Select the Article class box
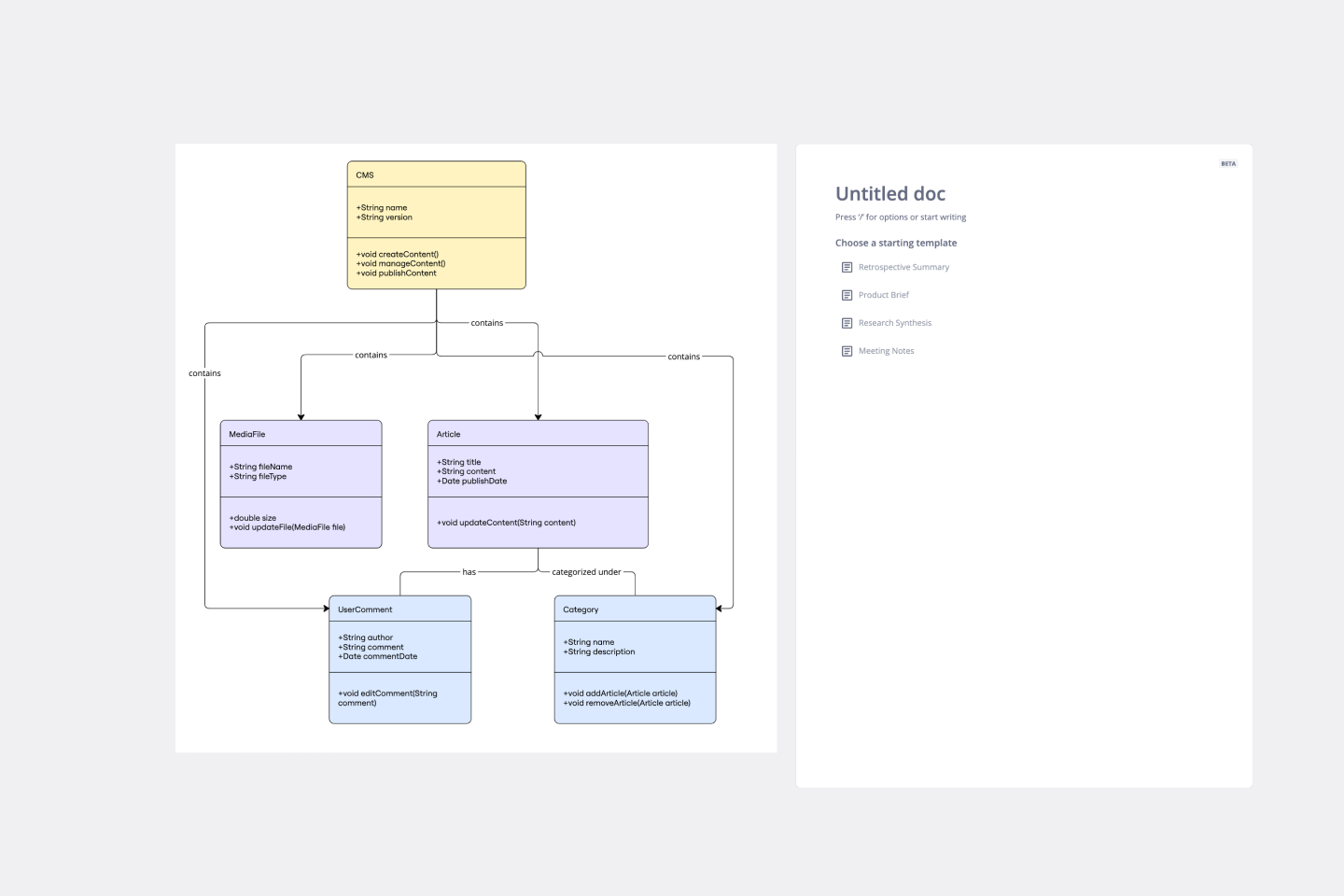Image resolution: width=1344 pixels, height=896 pixels. point(537,483)
